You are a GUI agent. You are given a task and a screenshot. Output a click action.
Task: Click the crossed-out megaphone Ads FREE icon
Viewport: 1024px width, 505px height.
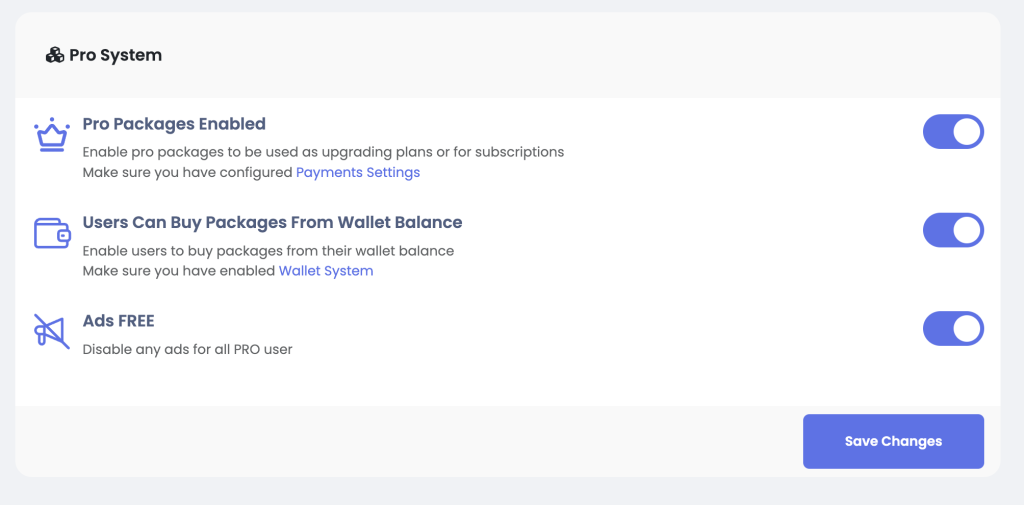[x=52, y=331]
